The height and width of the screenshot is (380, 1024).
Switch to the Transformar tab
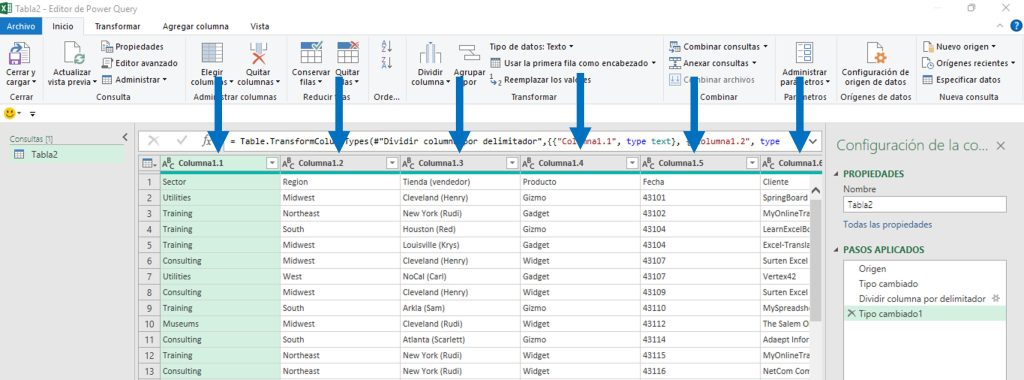coord(118,27)
